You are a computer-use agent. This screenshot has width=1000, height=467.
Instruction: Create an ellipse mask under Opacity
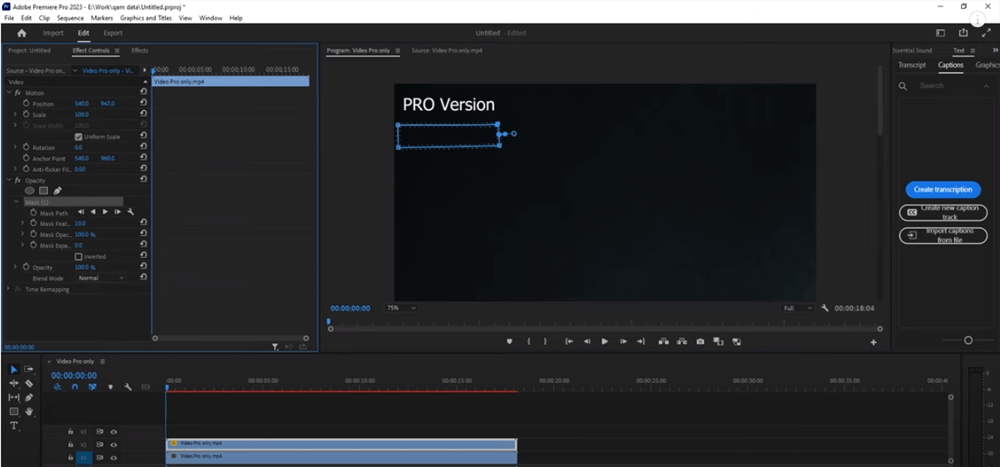[x=30, y=190]
